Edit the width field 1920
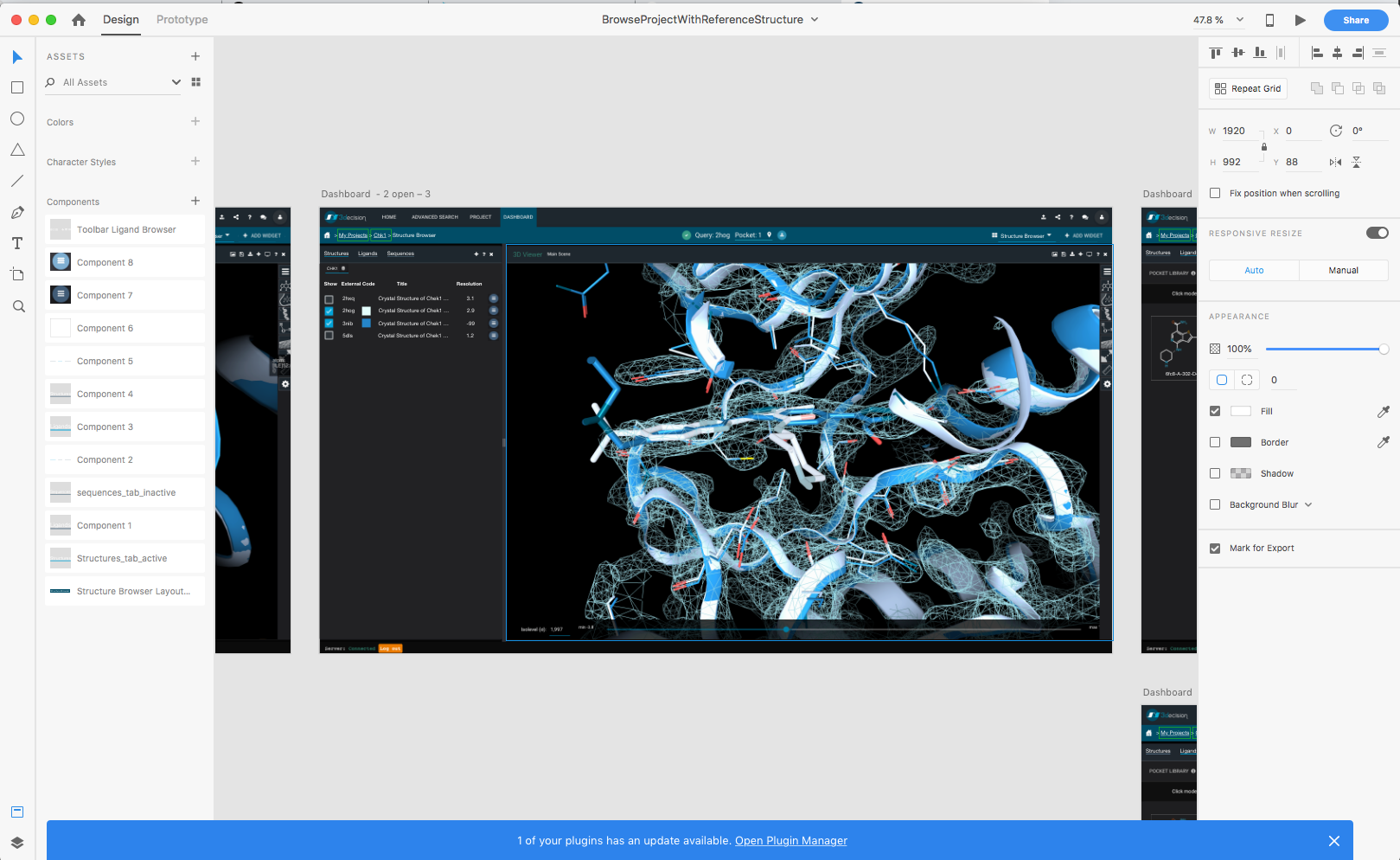Image resolution: width=1400 pixels, height=860 pixels. 1239,131
